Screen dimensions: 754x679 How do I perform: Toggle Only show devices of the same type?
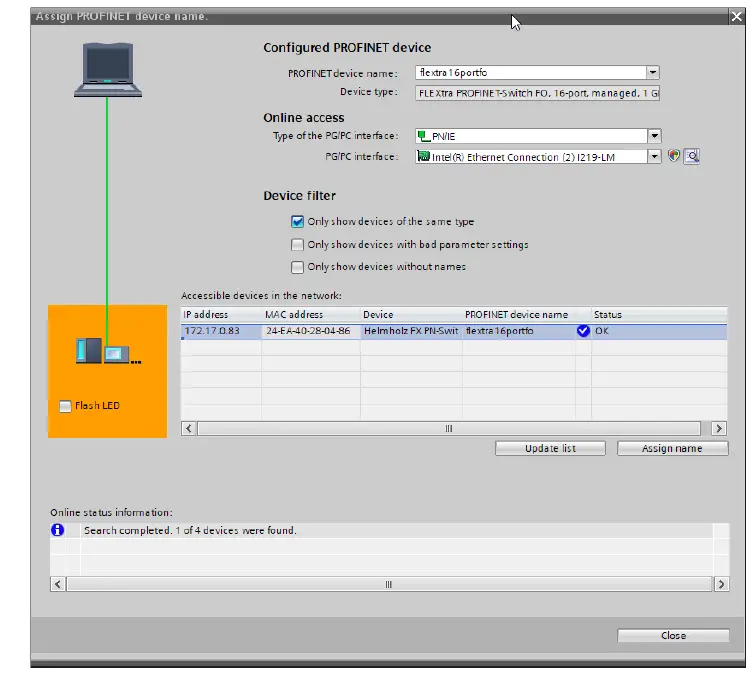[297, 222]
